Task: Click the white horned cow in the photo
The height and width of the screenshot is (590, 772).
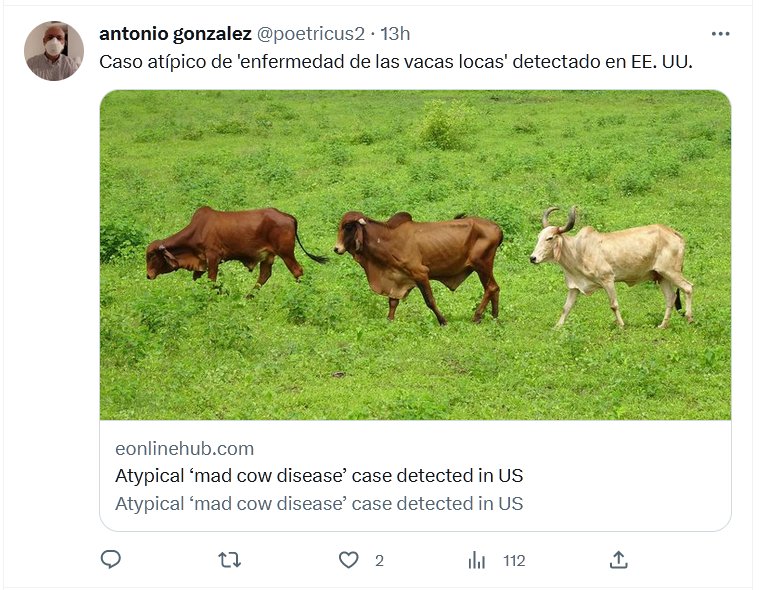Action: click(615, 260)
